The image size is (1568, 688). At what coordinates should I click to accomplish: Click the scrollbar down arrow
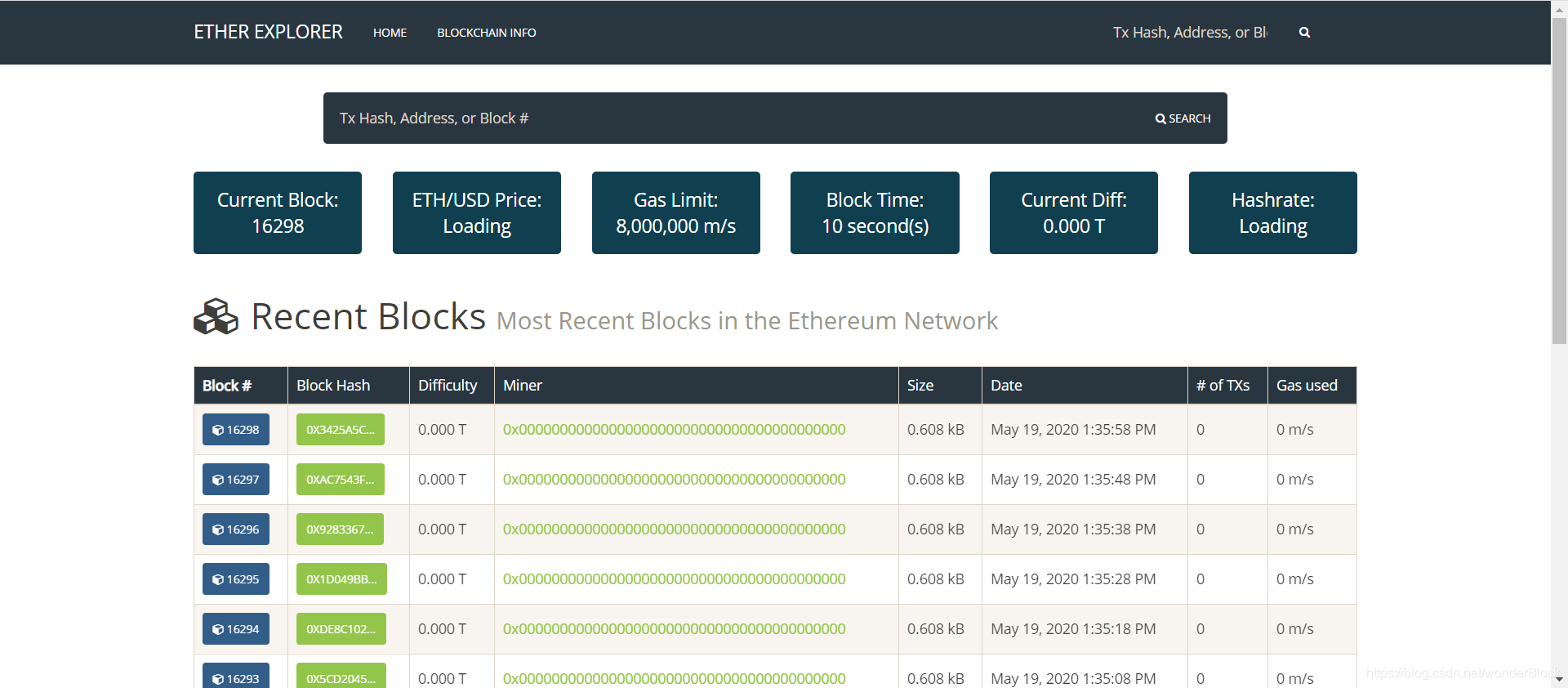(1560, 679)
